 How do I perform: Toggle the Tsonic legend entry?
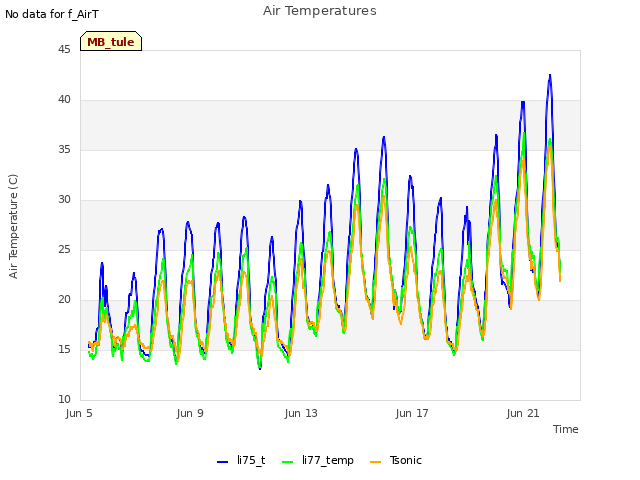tap(396, 460)
